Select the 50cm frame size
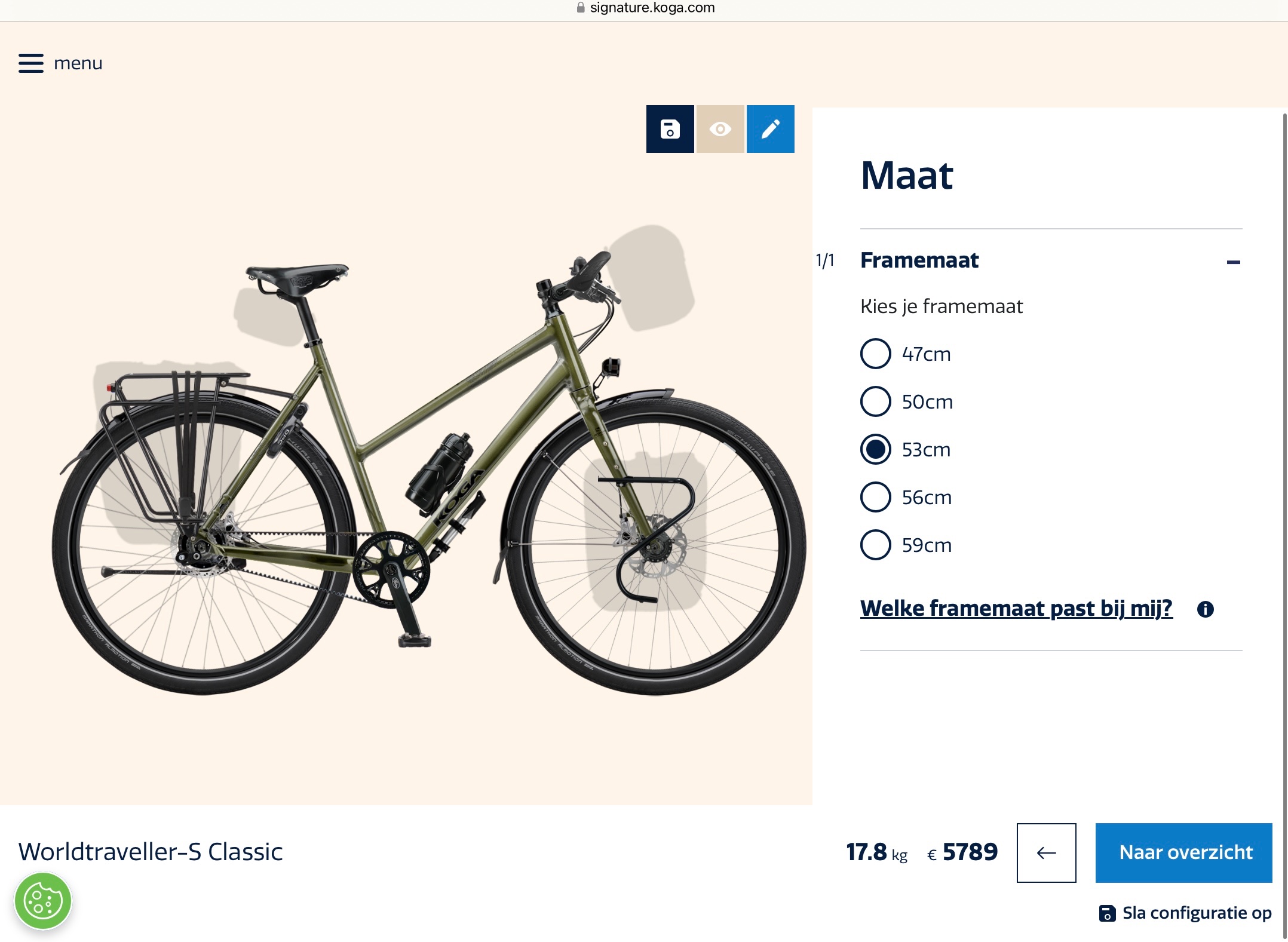 [876, 401]
